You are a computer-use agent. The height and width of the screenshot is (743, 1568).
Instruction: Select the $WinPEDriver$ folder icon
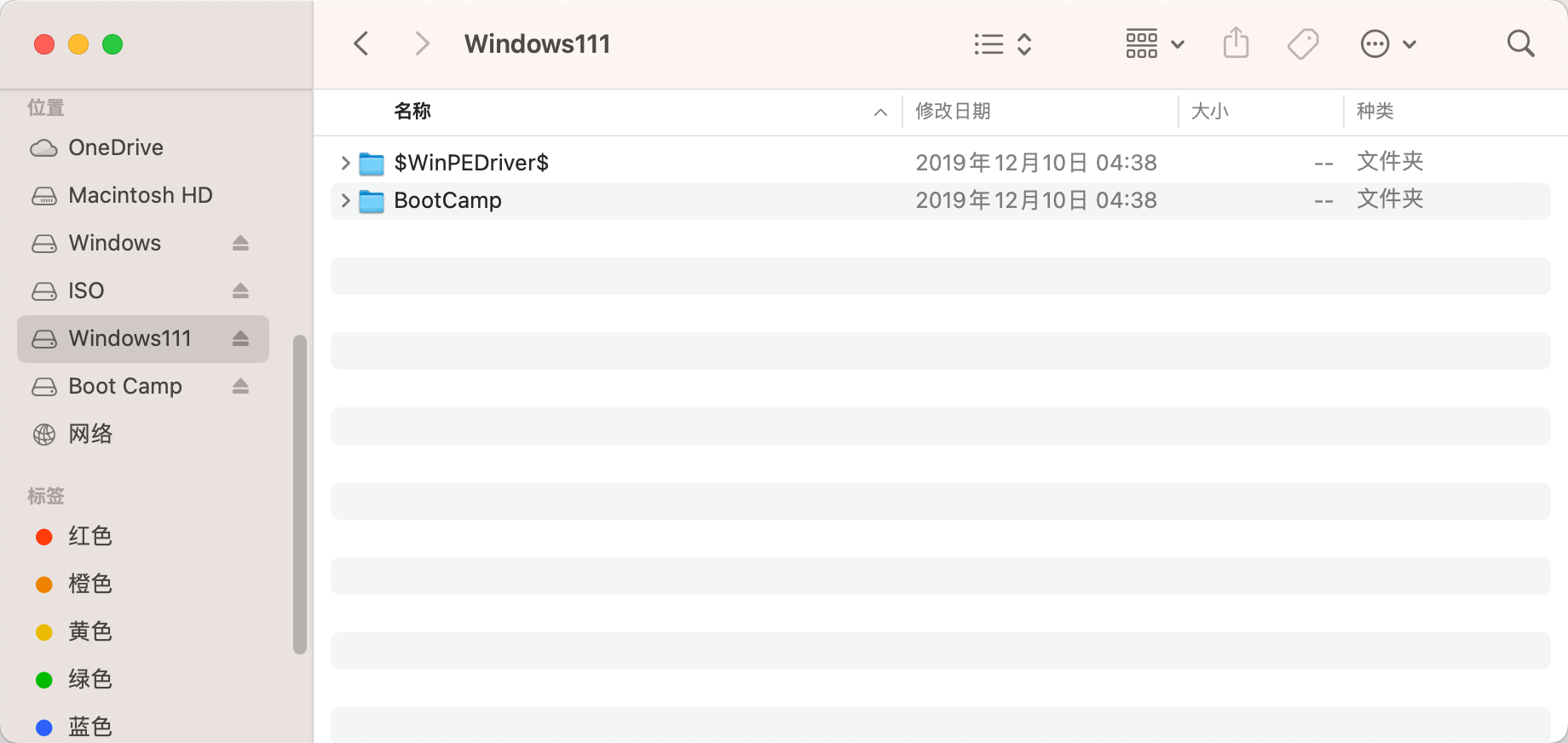tap(372, 163)
